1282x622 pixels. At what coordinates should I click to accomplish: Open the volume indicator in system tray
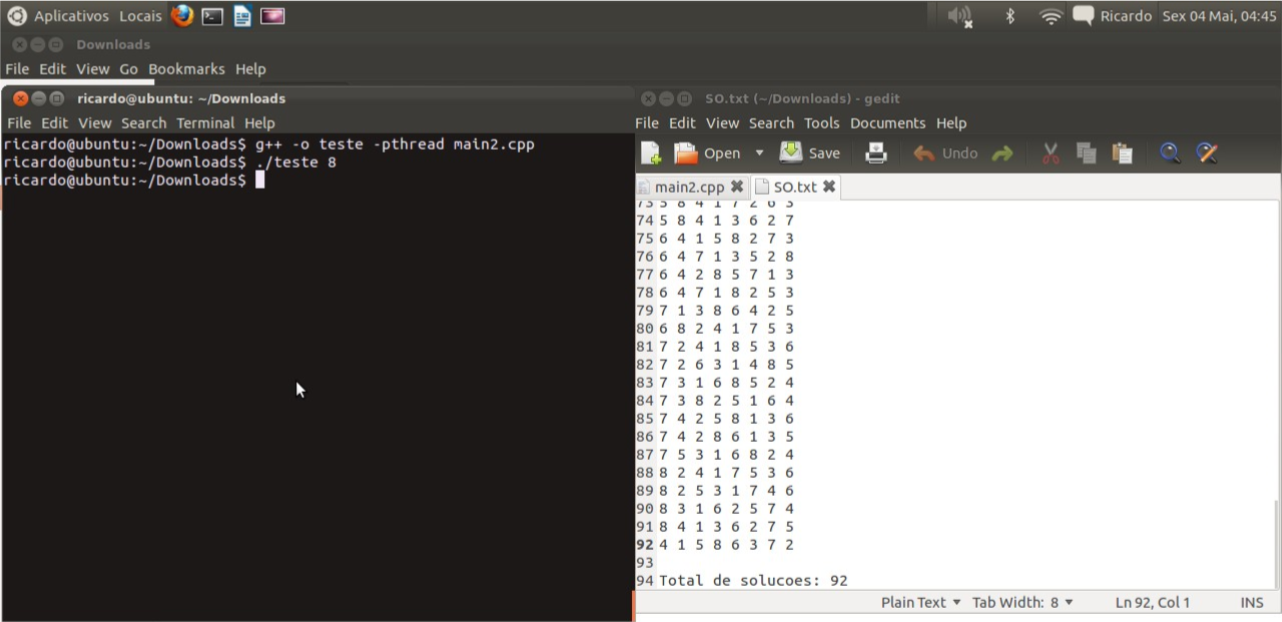[959, 16]
